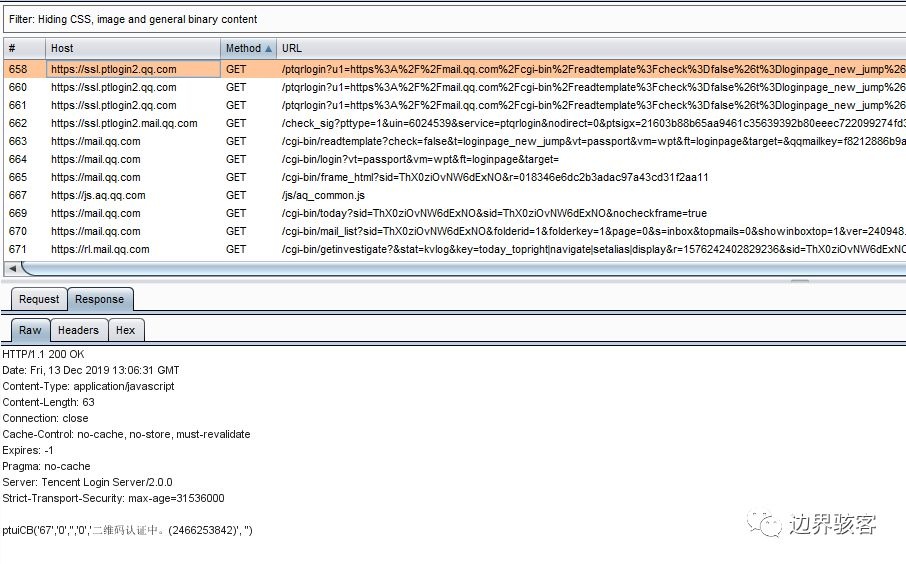Click the Date header line
Image resolution: width=906 pixels, height=564 pixels.
click(x=91, y=370)
